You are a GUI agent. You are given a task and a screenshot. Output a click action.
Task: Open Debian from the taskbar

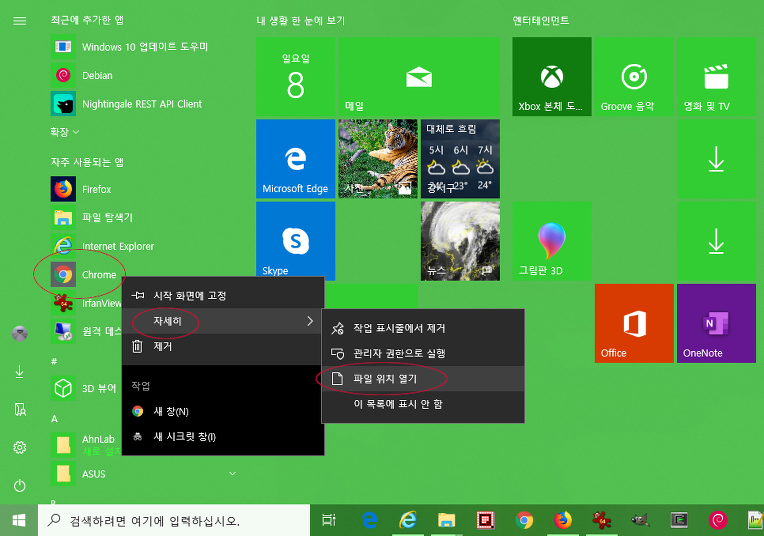[718, 520]
